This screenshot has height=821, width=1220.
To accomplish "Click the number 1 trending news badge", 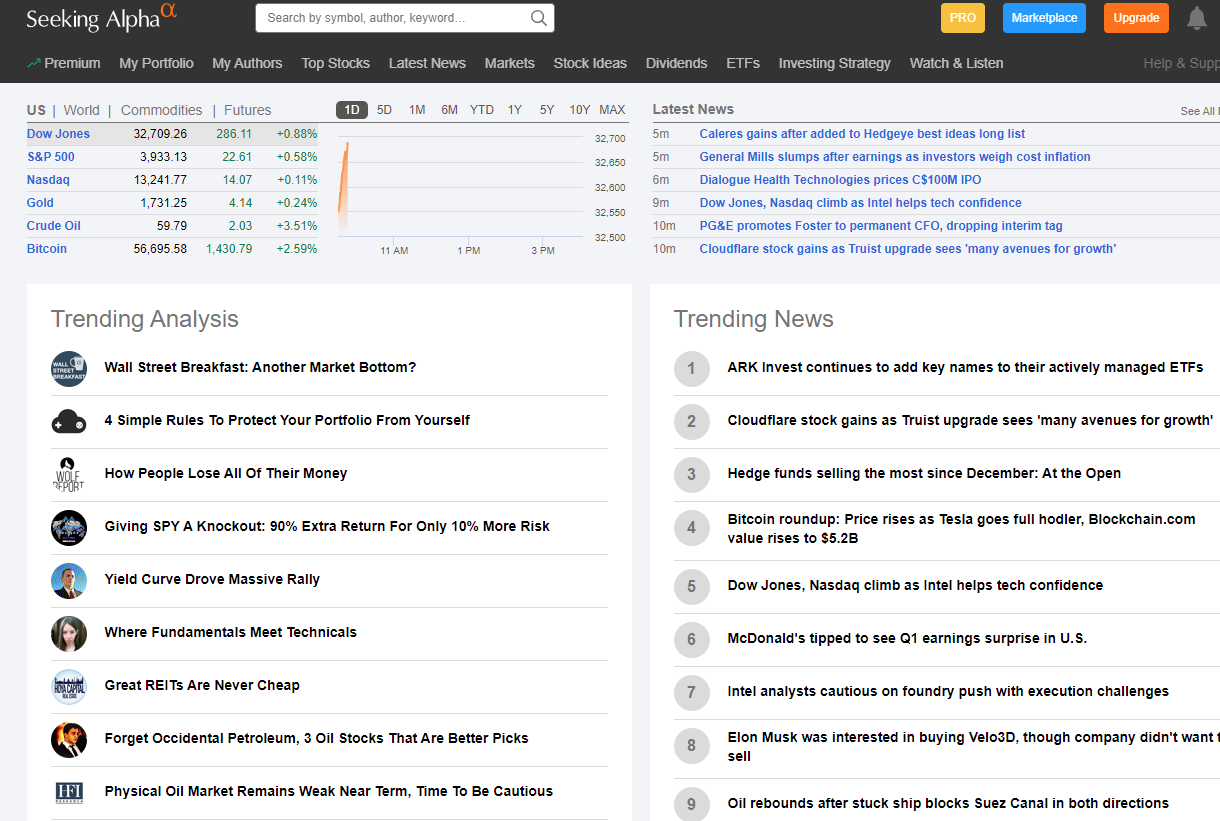I will point(691,368).
